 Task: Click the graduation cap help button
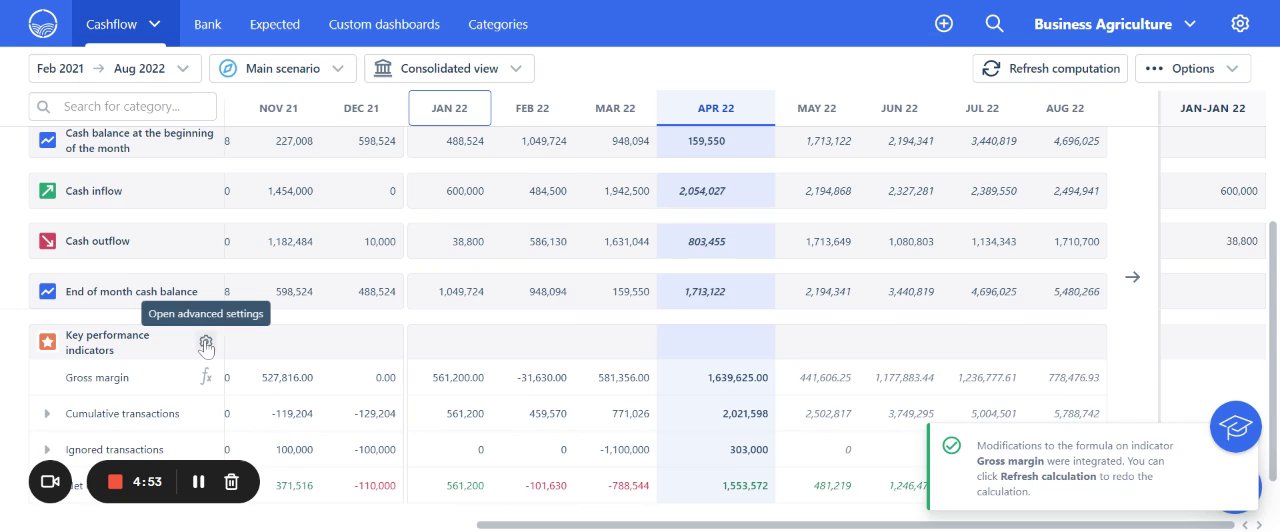(x=1235, y=427)
